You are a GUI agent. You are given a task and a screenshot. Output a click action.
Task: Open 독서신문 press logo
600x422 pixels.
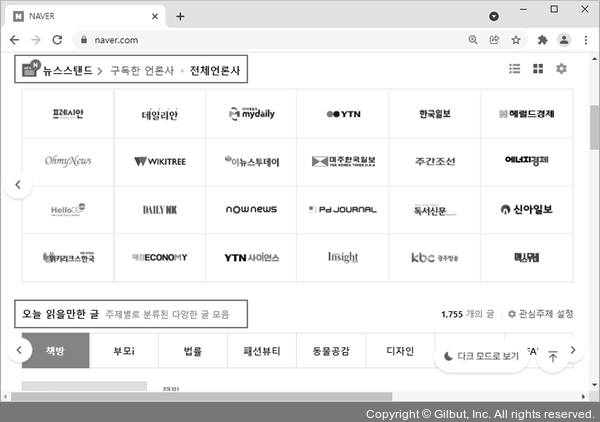[x=435, y=210]
